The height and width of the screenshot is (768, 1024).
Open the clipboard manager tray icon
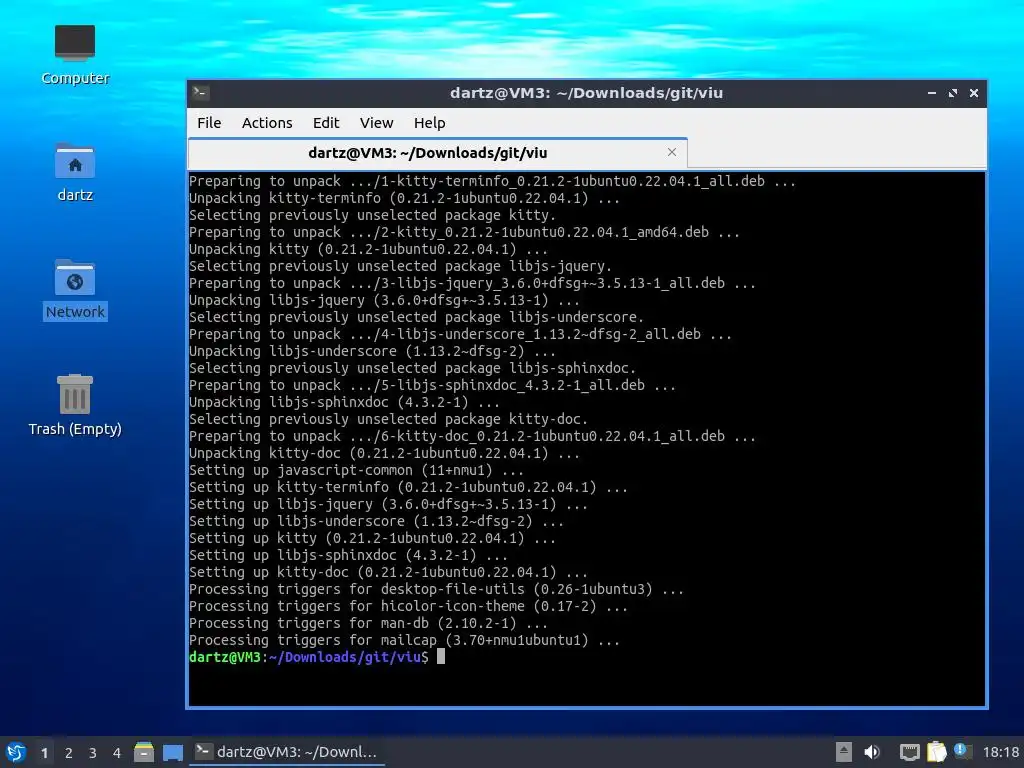point(936,752)
